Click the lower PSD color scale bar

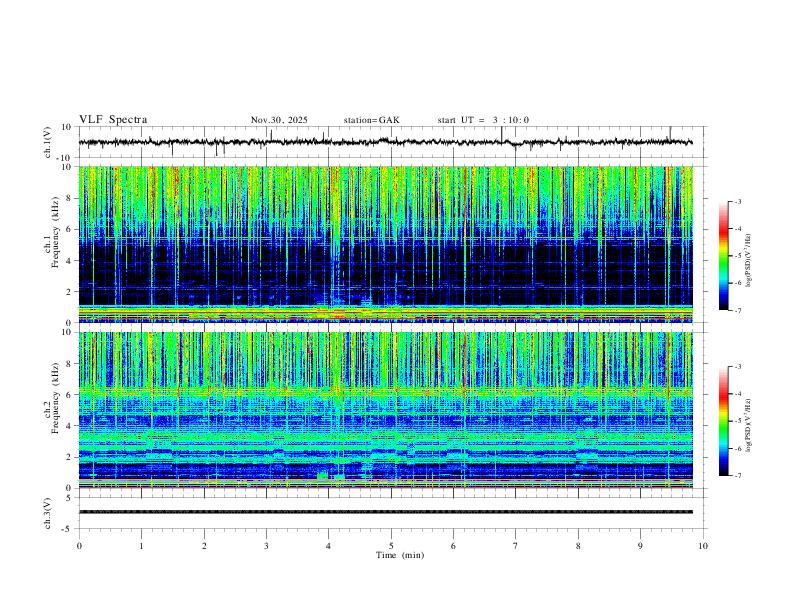coord(724,421)
